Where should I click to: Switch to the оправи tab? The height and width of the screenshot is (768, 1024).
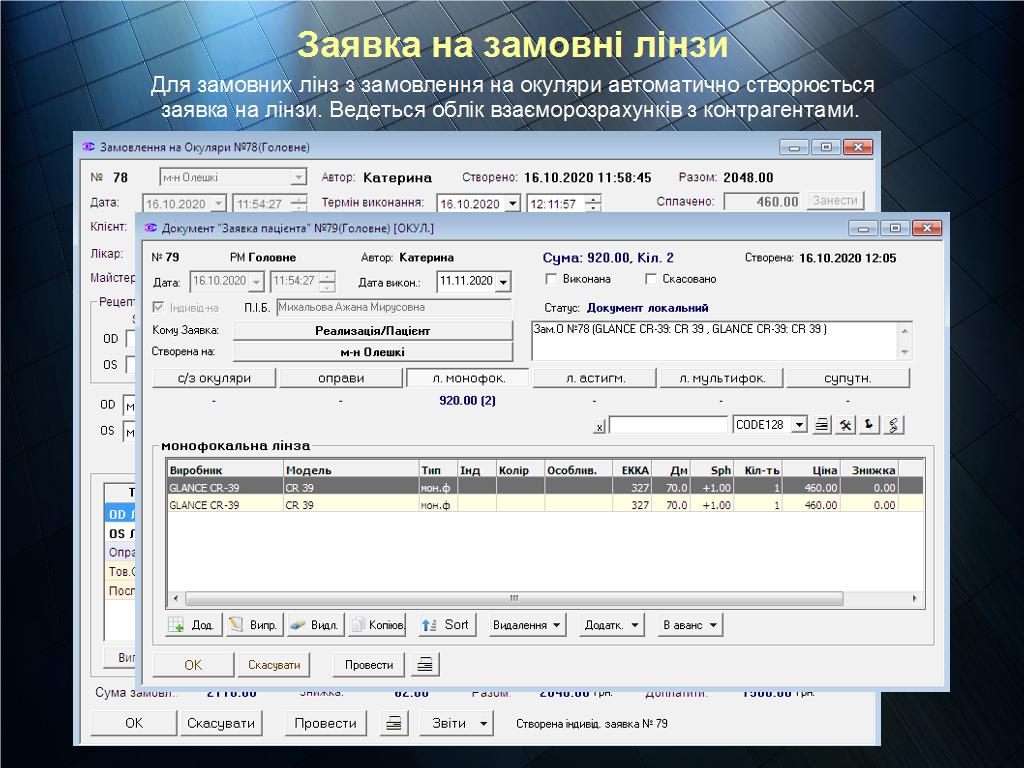pyautogui.click(x=341, y=378)
